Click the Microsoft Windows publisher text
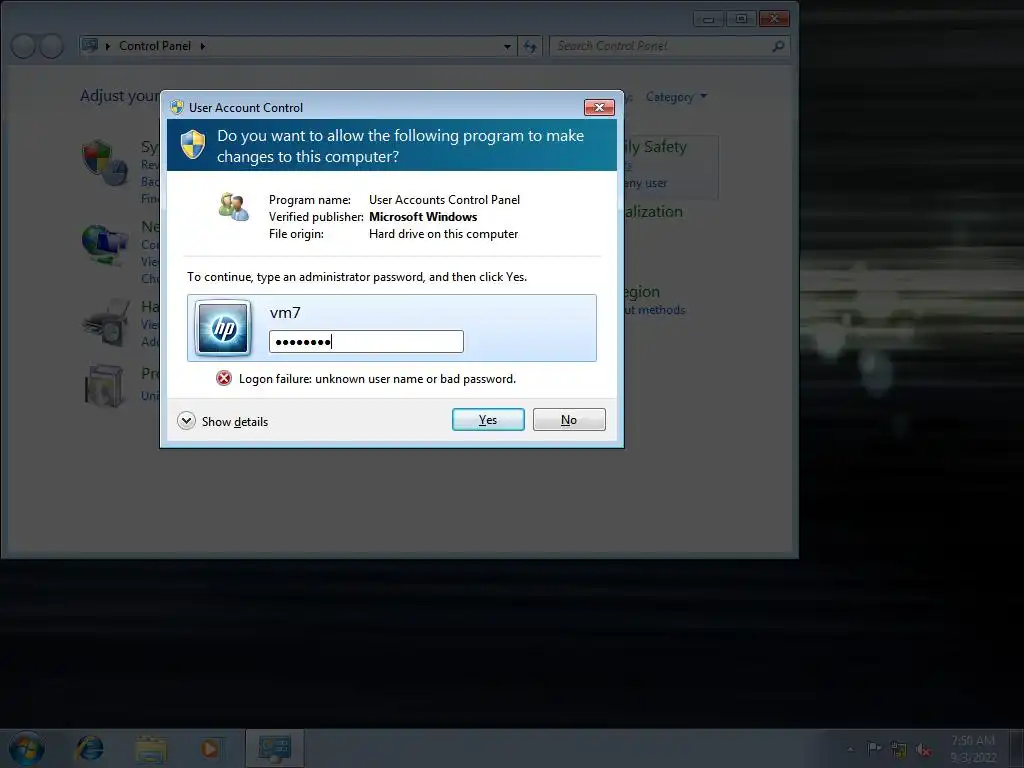 423,217
